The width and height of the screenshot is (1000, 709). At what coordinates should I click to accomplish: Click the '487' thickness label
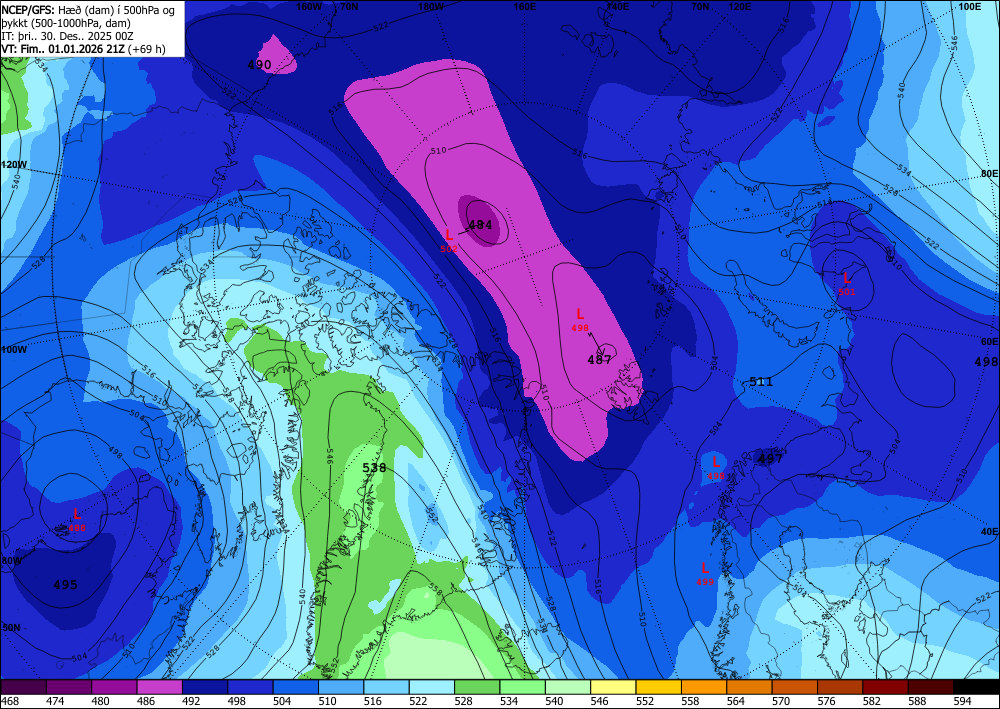599,360
